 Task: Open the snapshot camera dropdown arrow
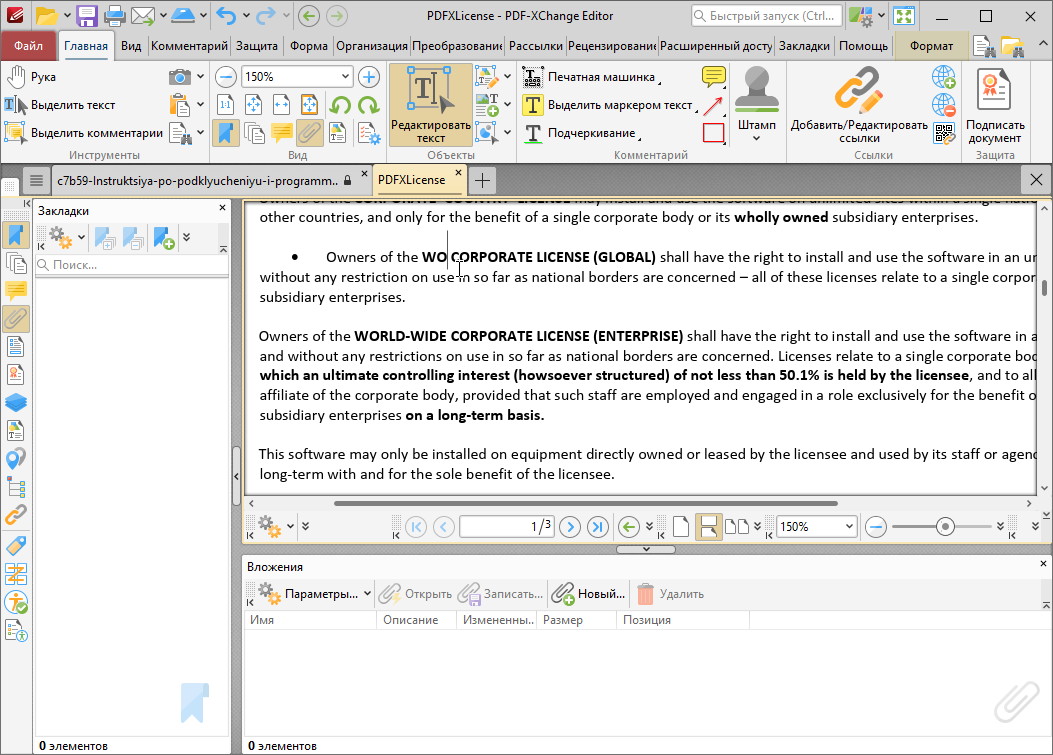coord(200,77)
